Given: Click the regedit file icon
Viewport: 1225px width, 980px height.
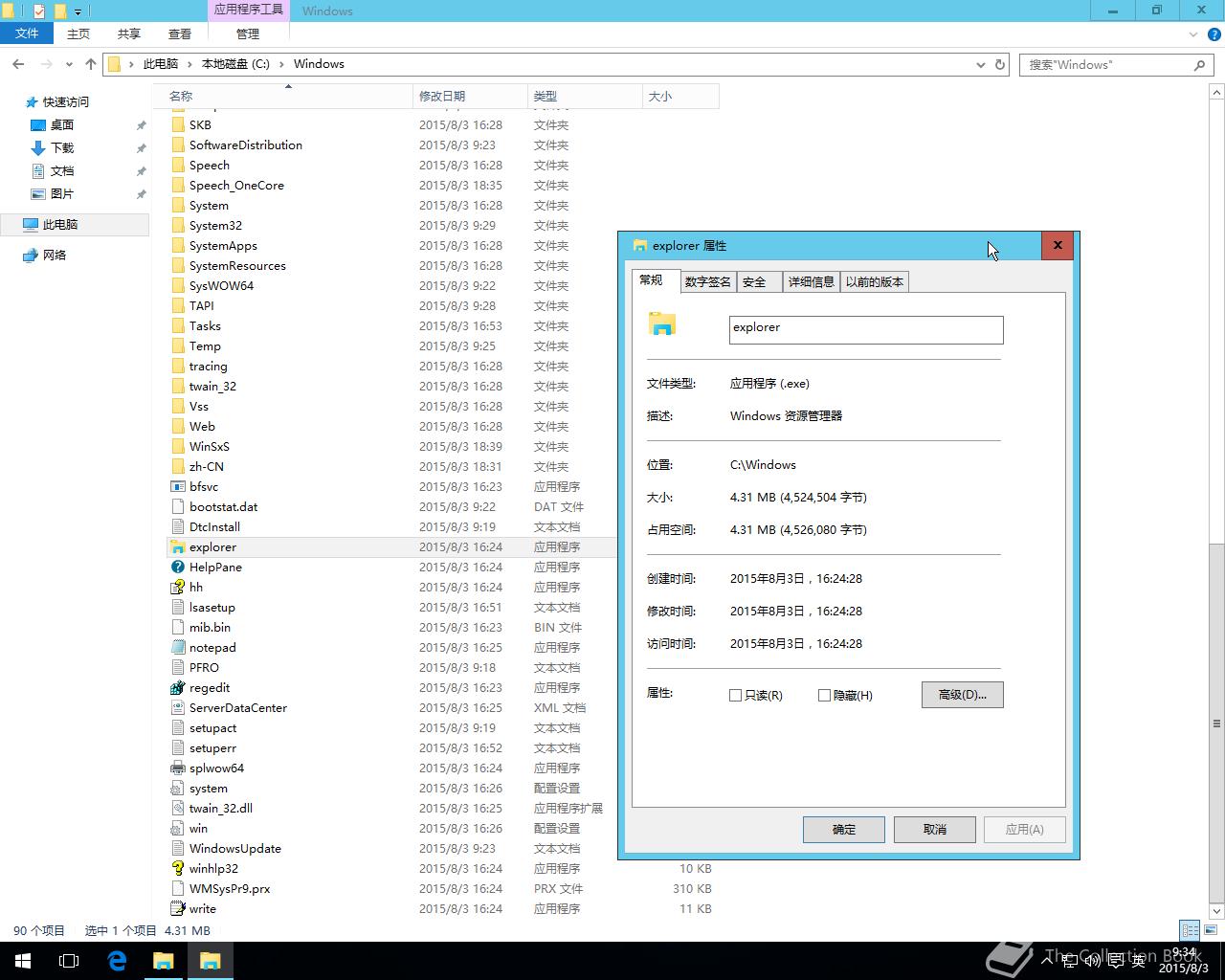Looking at the screenshot, I should pos(177,688).
